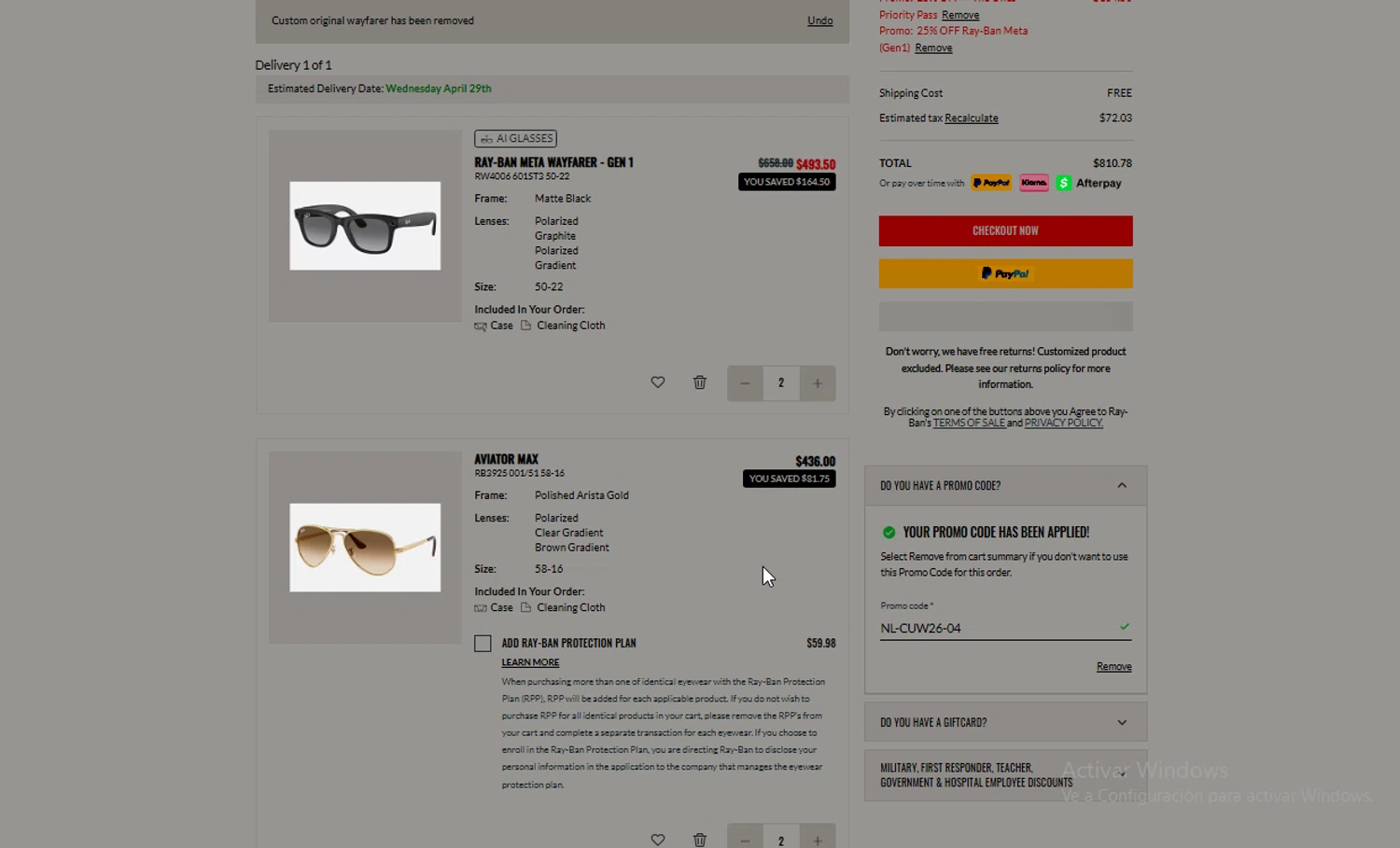Delete Ray-Ban Meta Wayfarer with trash icon
Viewport: 1400px width, 848px height.
tap(700, 382)
